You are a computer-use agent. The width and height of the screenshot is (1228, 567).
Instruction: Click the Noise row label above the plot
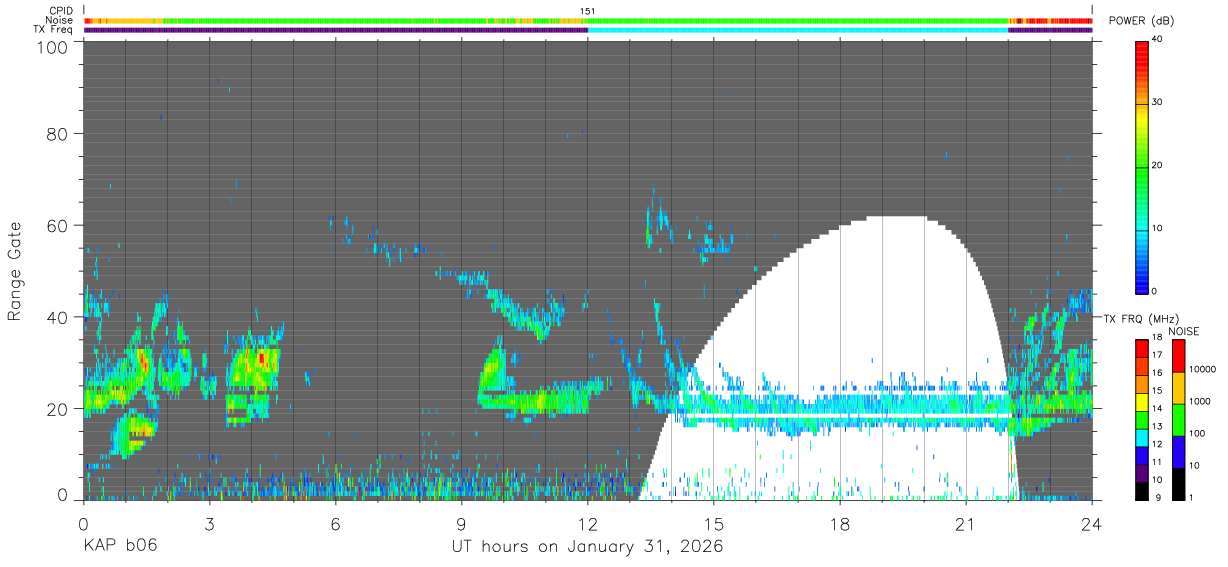60,20
